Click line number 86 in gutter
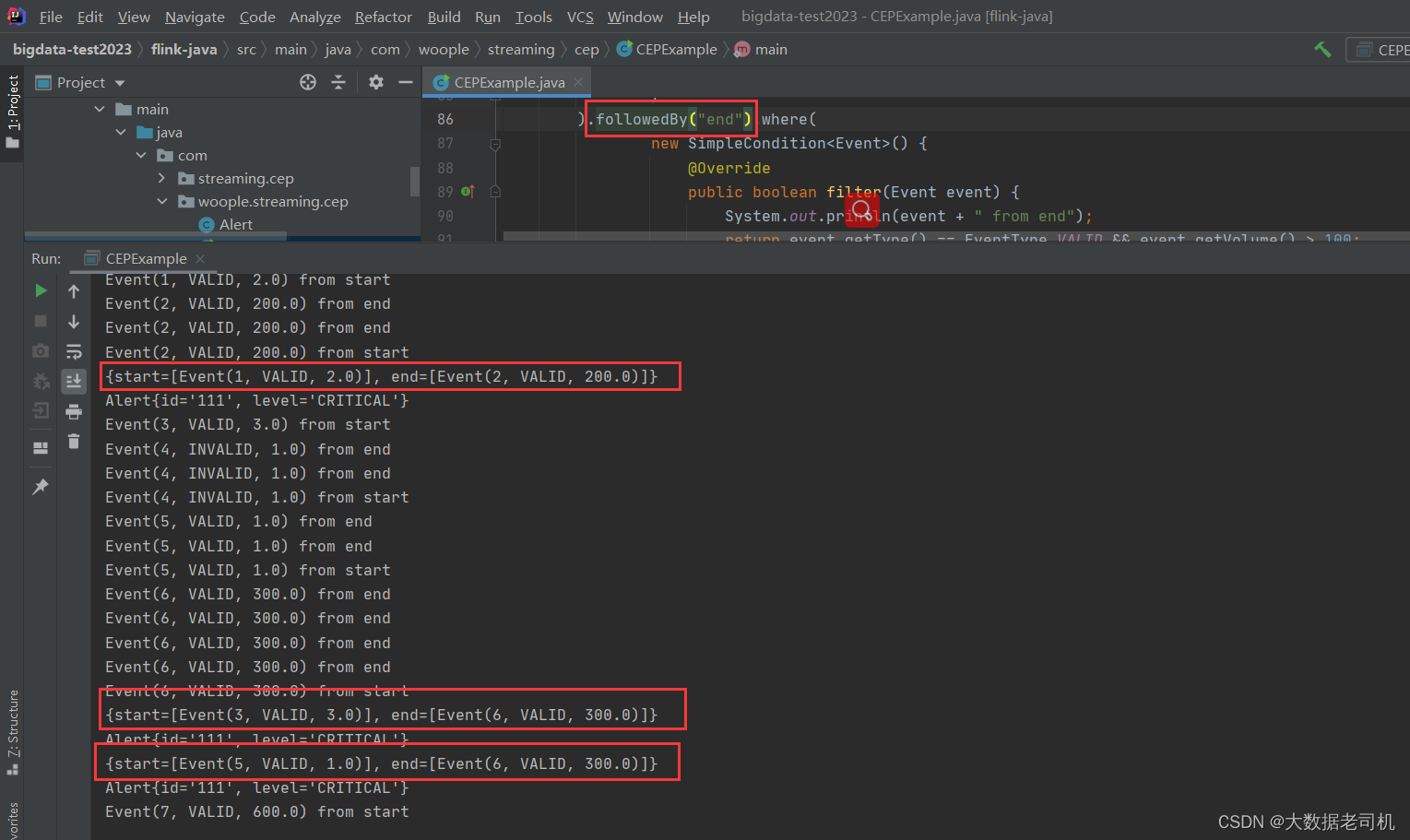Screen dimensions: 1410x840 (445, 119)
